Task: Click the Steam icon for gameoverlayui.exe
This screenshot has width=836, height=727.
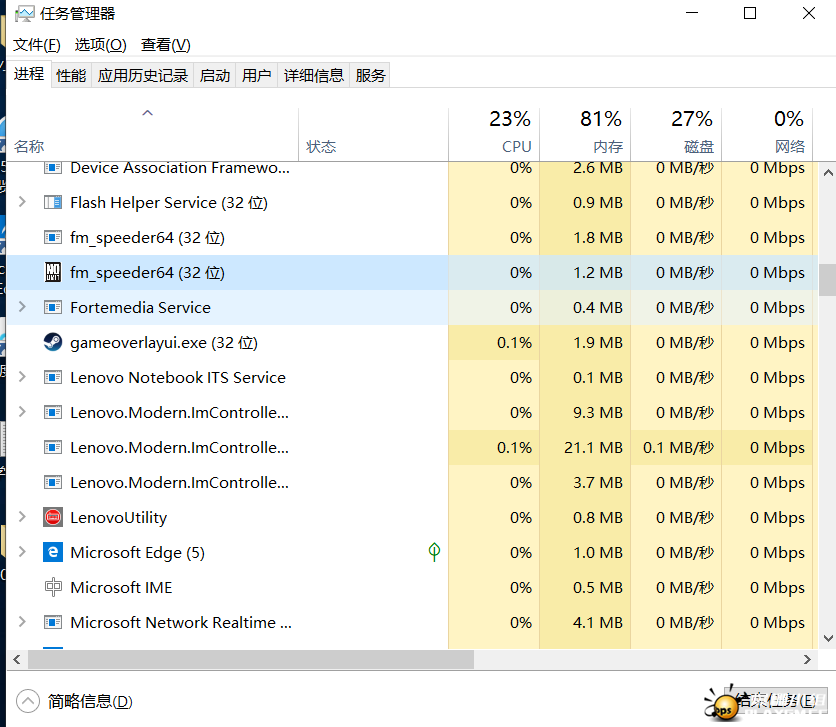Action: click(x=53, y=342)
